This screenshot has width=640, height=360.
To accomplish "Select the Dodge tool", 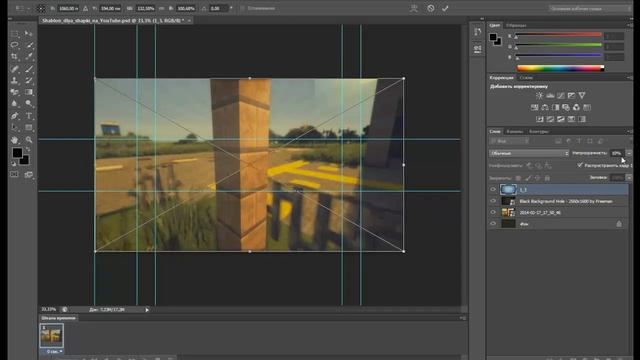I will [x=29, y=104].
